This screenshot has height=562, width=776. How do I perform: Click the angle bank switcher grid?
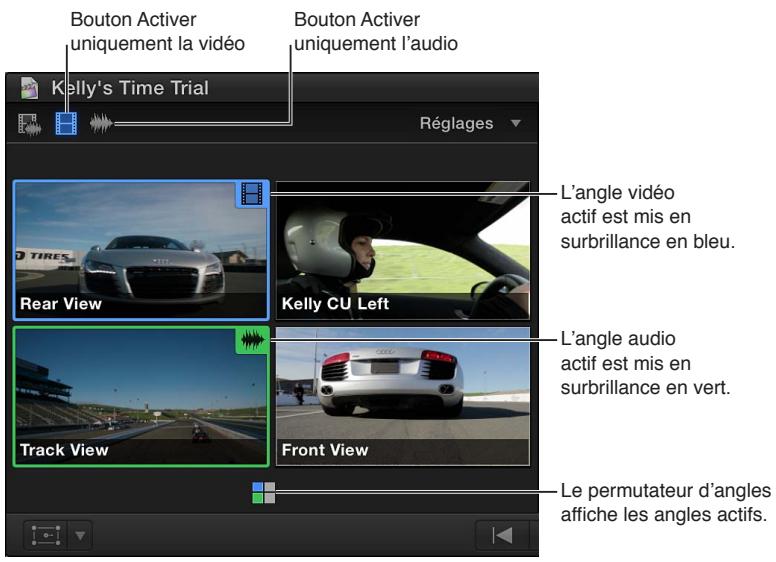point(263,493)
